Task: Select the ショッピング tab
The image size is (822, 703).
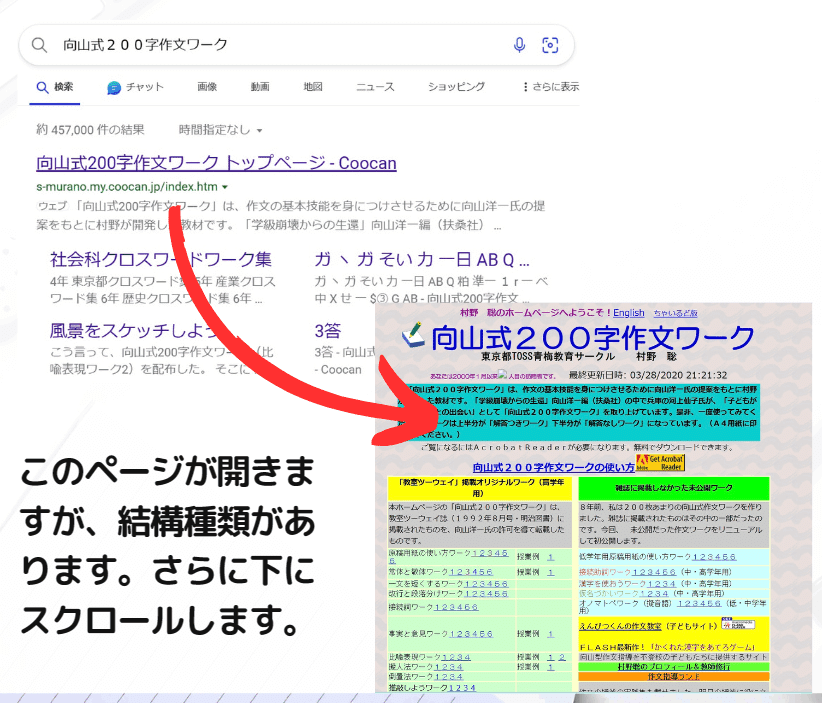Action: coord(456,87)
